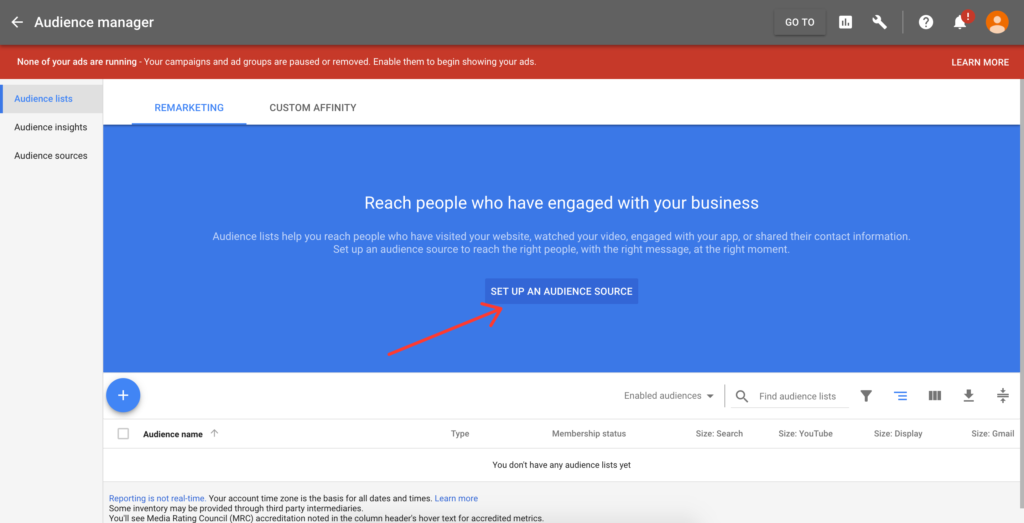Modify columns using the columns icon
Image resolution: width=1024 pixels, height=523 pixels.
935,396
